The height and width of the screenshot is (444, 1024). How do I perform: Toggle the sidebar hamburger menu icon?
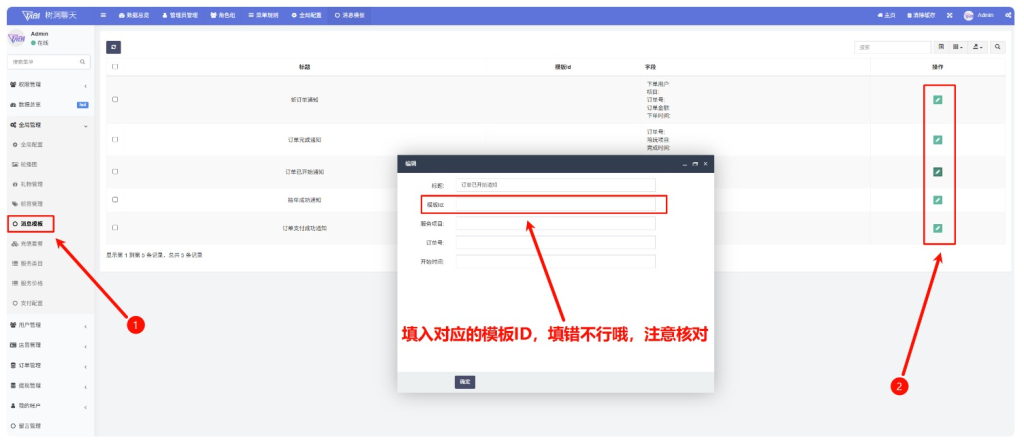tap(104, 15)
